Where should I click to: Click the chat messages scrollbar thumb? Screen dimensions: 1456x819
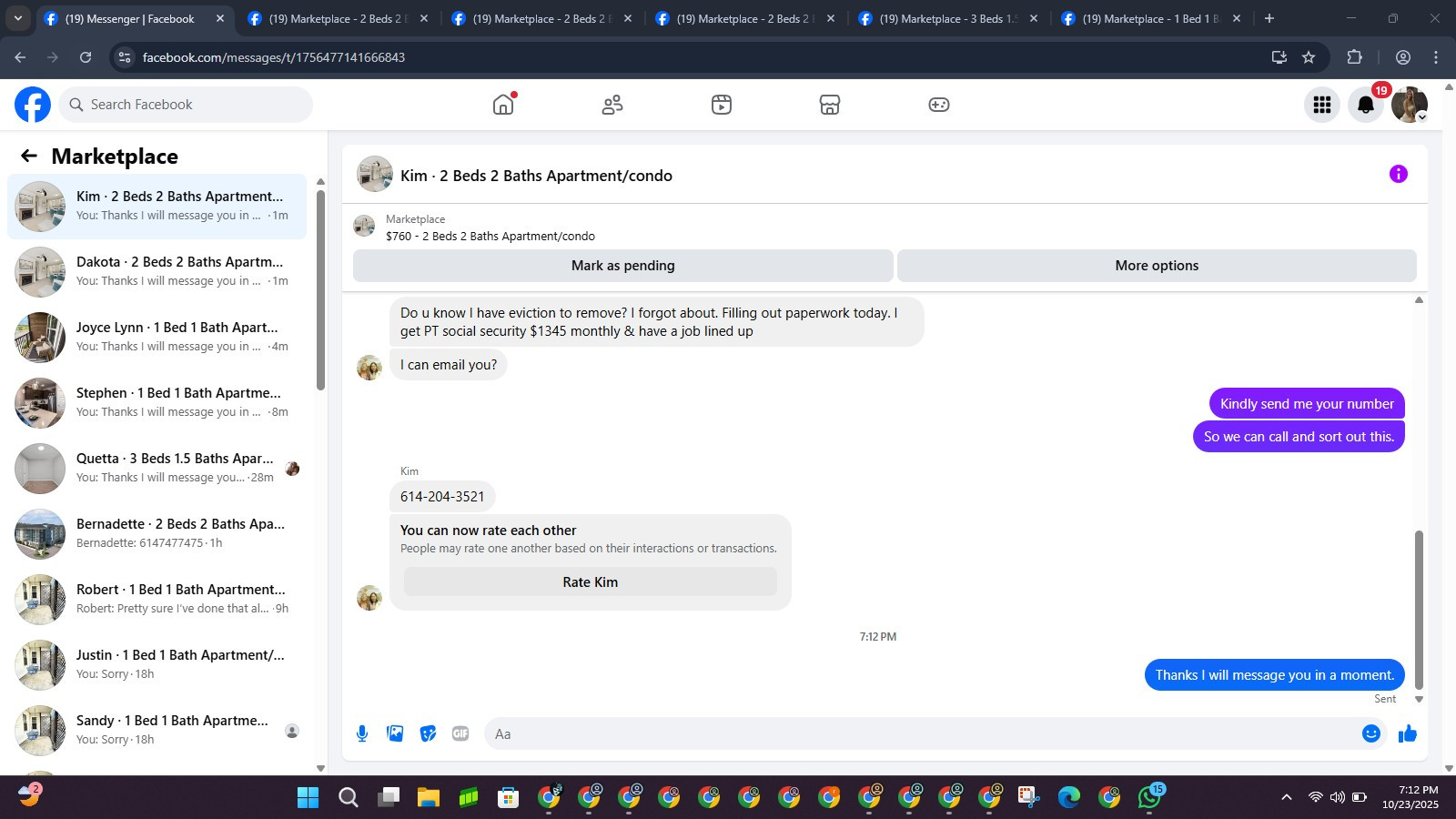pyautogui.click(x=1419, y=610)
